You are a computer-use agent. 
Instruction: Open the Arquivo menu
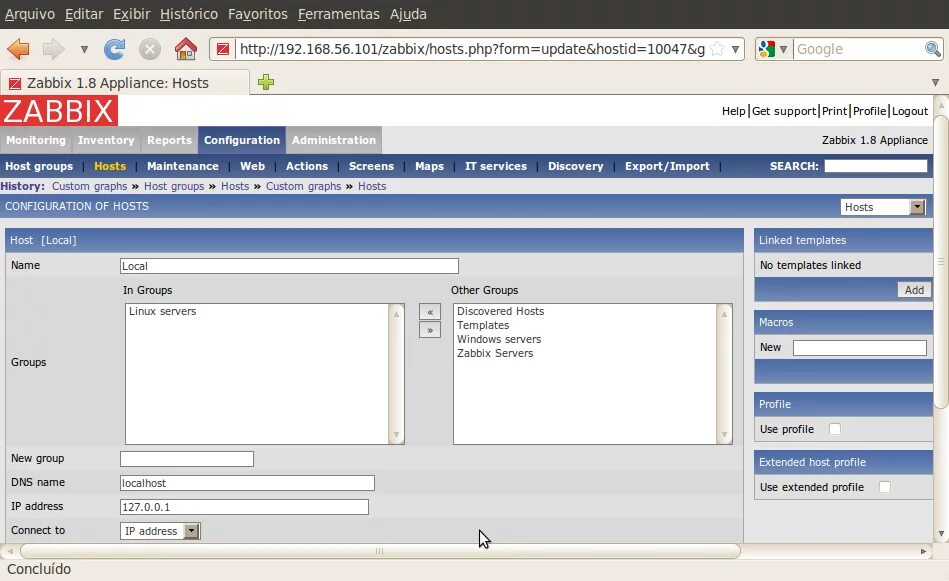pyautogui.click(x=30, y=14)
